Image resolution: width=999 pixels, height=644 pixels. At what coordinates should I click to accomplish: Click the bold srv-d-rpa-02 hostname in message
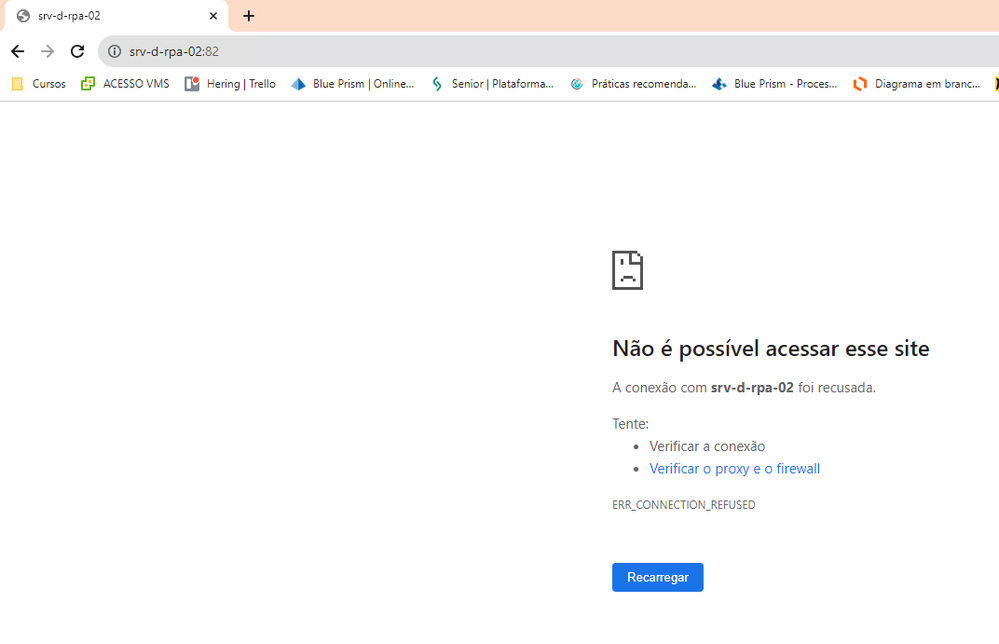(752, 387)
